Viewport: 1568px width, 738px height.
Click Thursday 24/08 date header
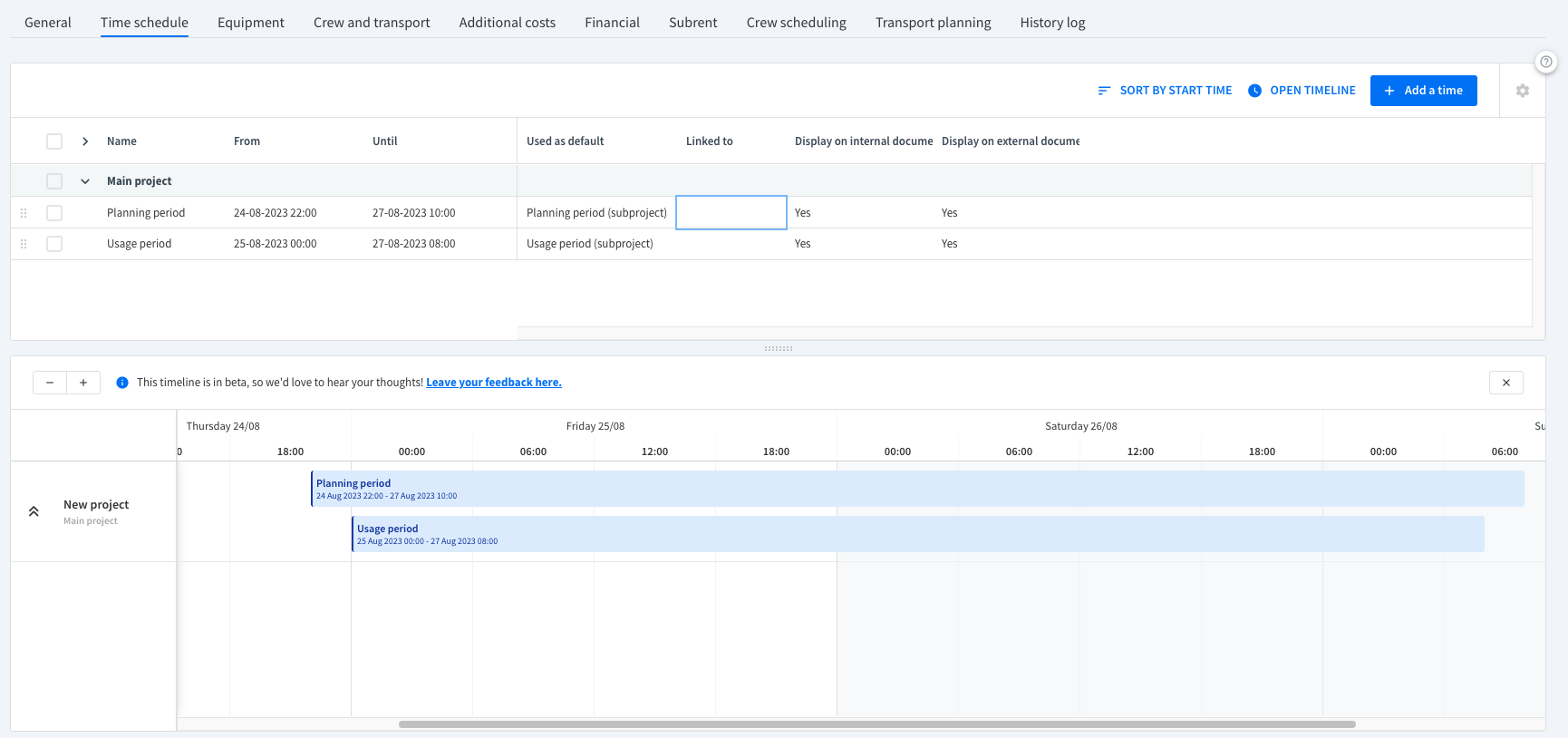pyautogui.click(x=223, y=426)
